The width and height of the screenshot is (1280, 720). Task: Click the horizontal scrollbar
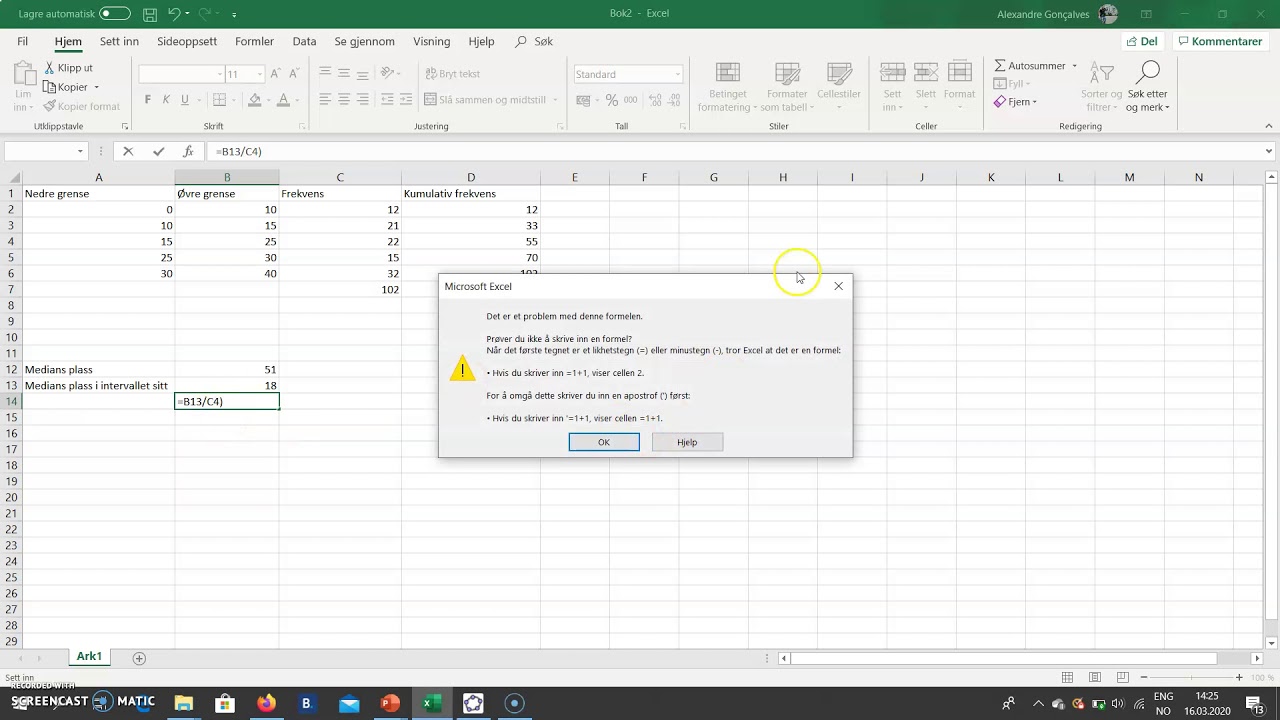click(1003, 658)
